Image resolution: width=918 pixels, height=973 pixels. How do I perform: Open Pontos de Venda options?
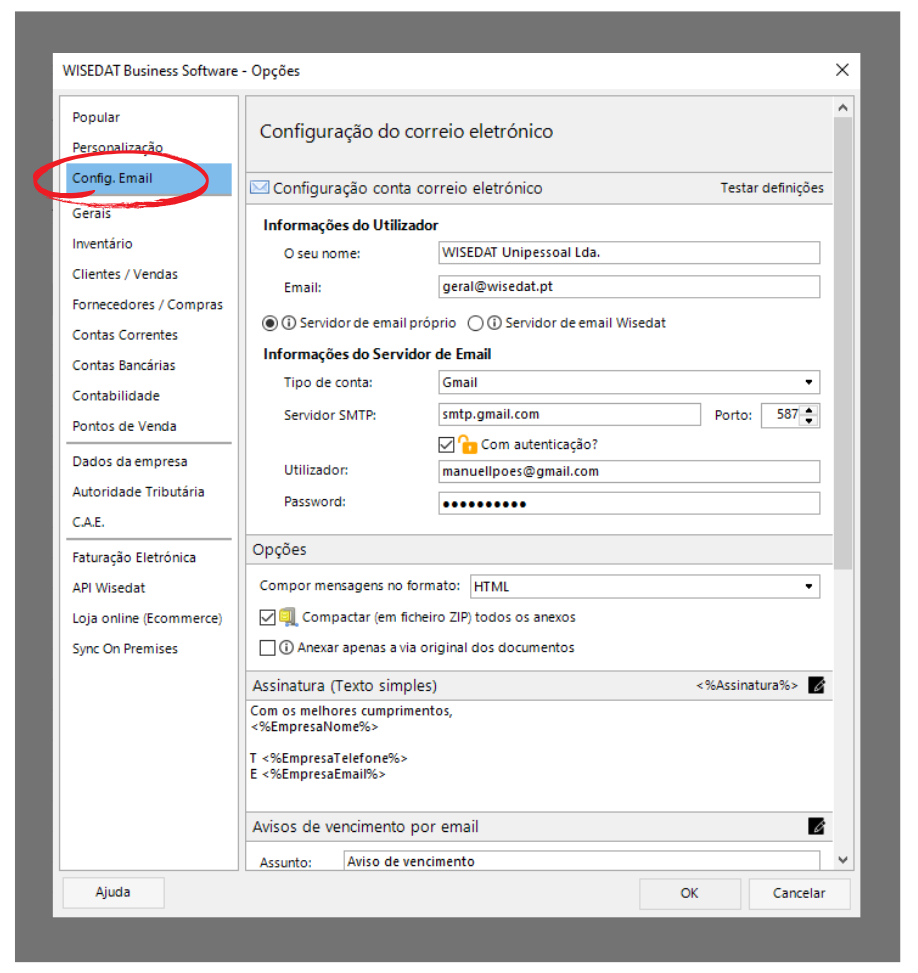click(x=124, y=426)
